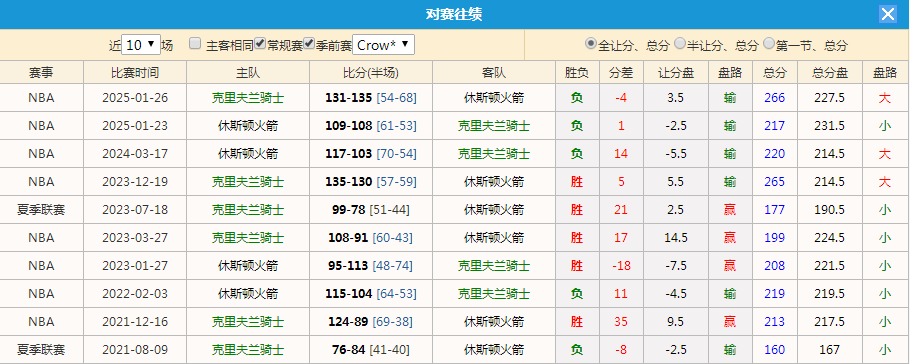Click half-time score [54-68]

[396, 98]
